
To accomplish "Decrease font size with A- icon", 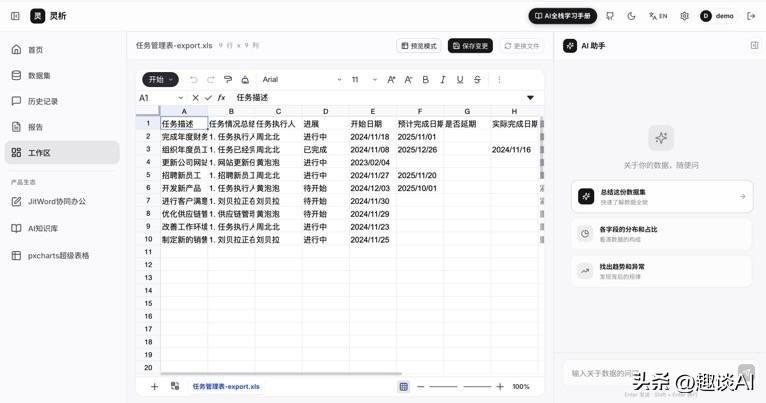I will 408,80.
